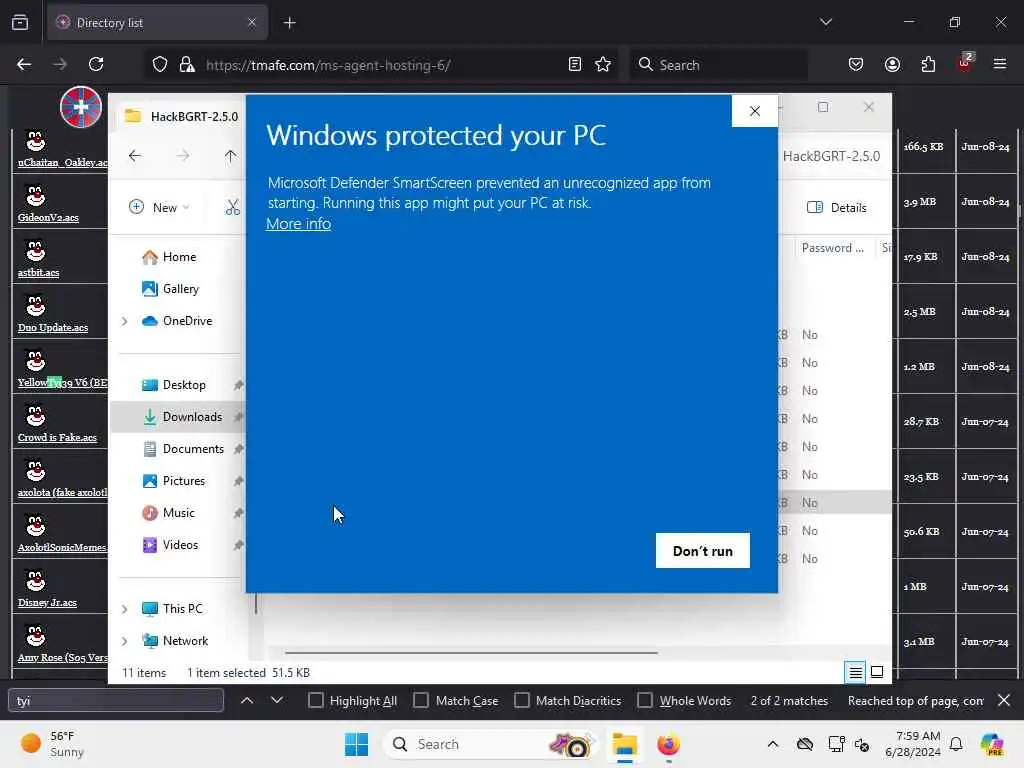1024x768 pixels.
Task: Go to previous find match arrow
Action: tap(247, 700)
